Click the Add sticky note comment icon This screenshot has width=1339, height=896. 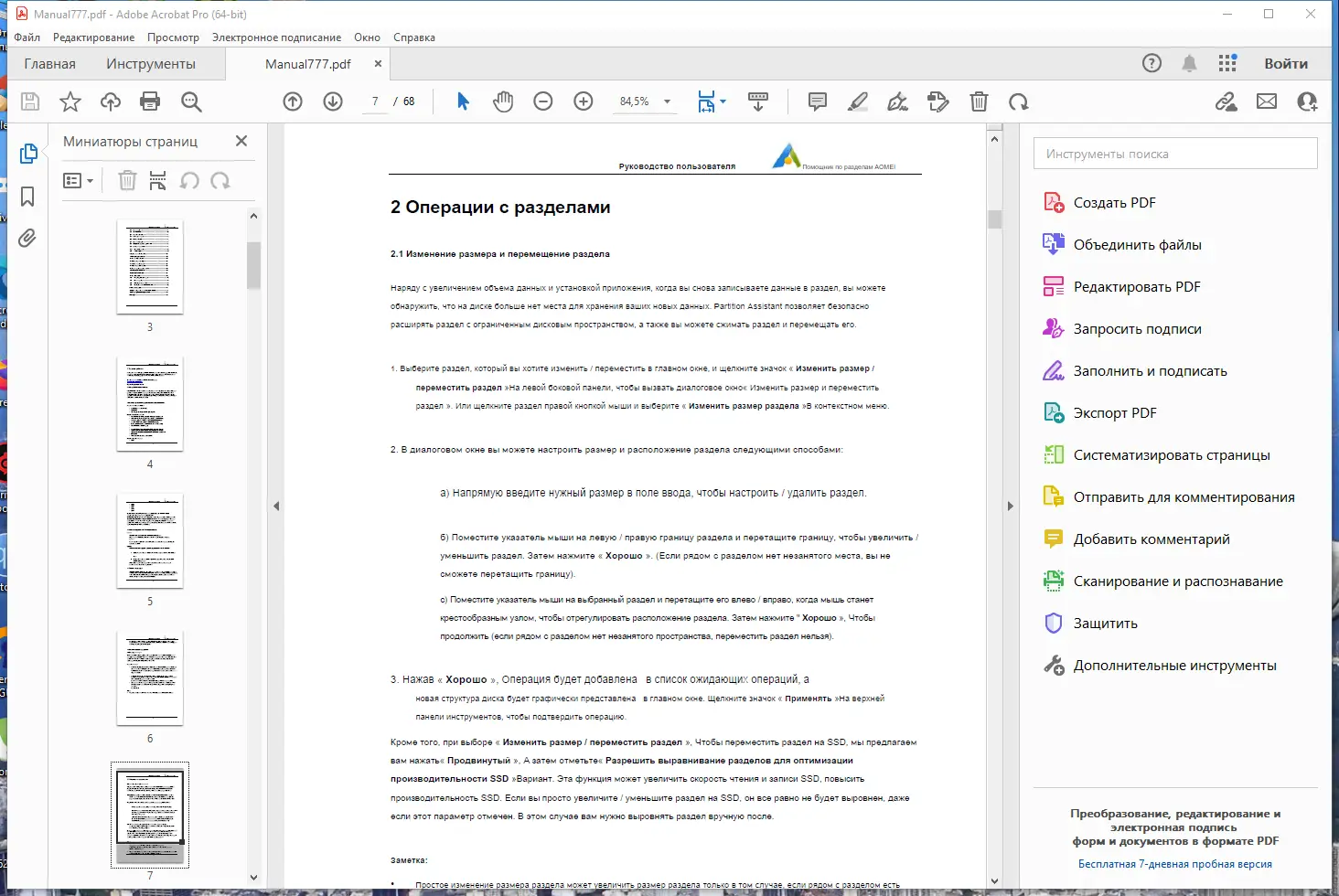pyautogui.click(x=816, y=101)
